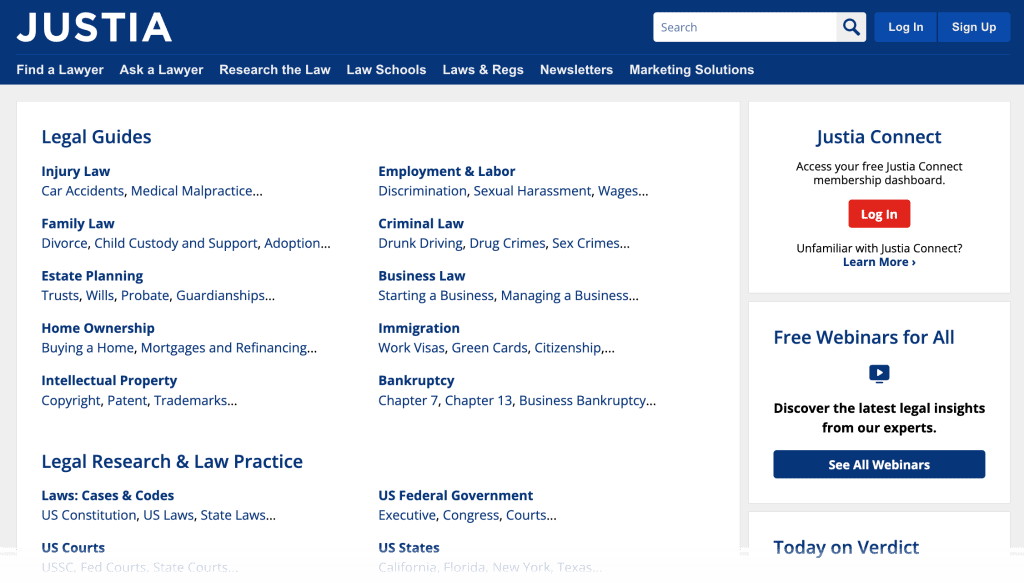
Task: Click the Patent link
Action: click(127, 400)
